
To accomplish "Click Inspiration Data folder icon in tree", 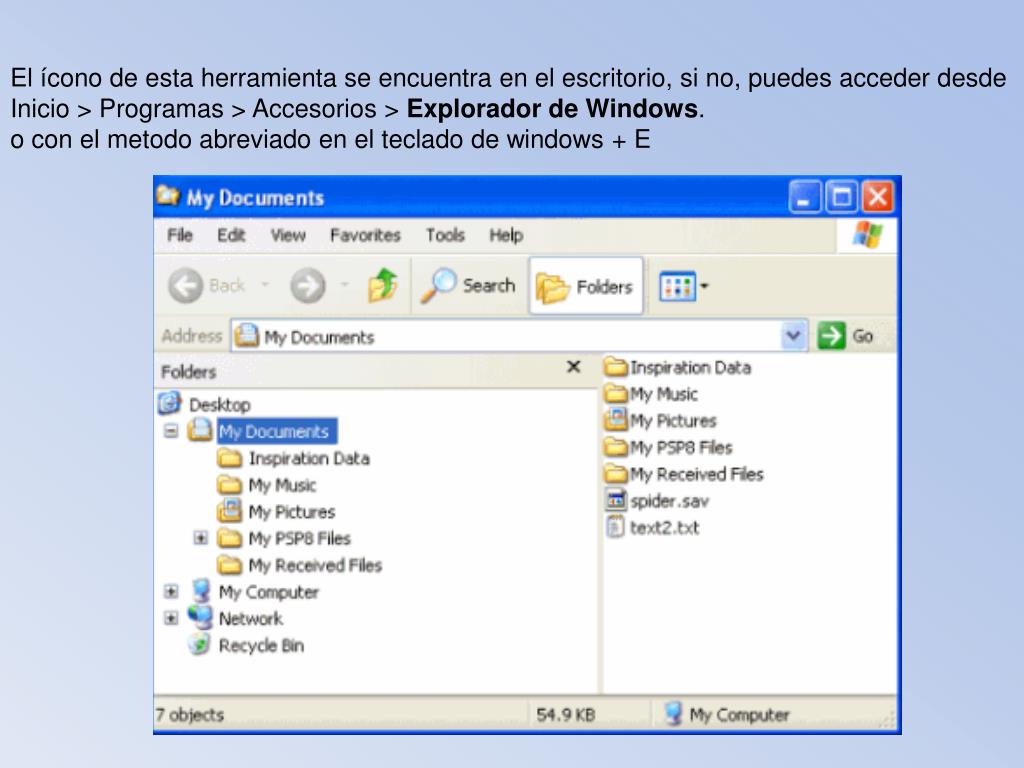I will click(x=229, y=458).
